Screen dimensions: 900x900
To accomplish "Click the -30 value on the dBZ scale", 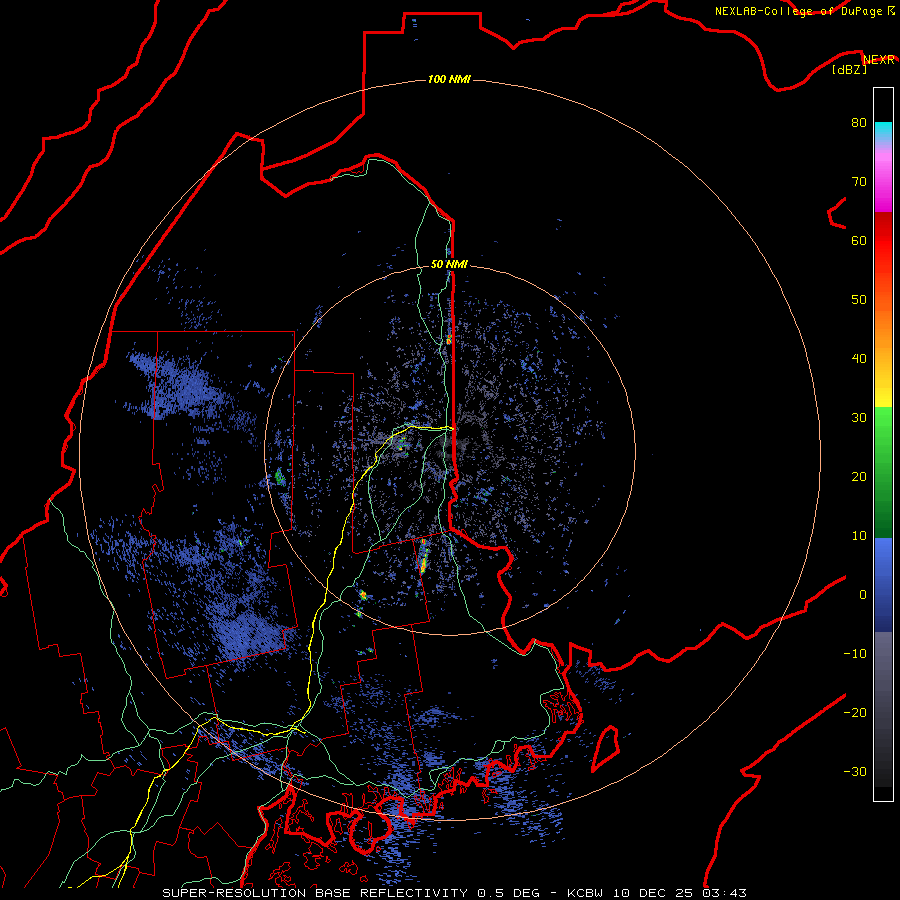I will pos(855,772).
